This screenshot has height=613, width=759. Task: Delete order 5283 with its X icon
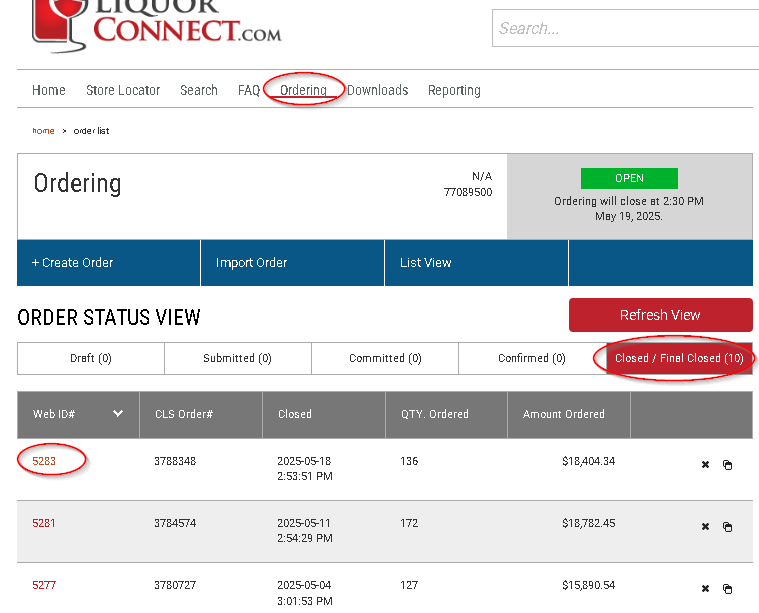tap(705, 464)
